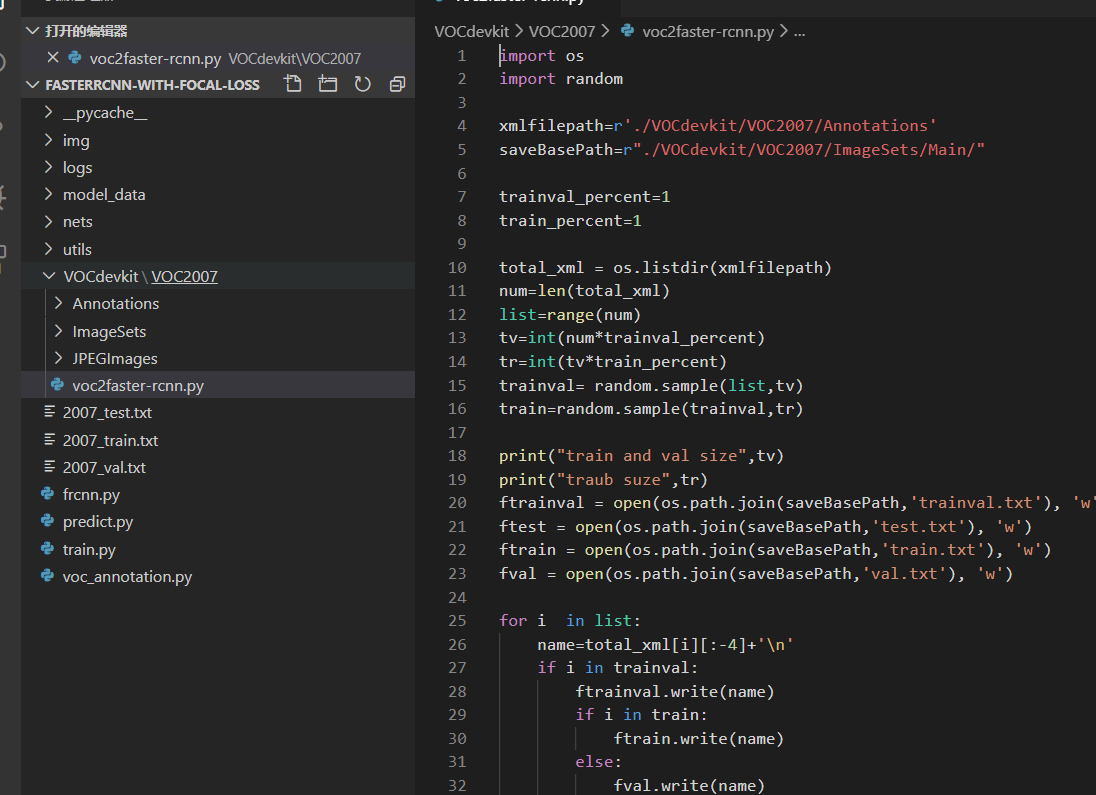Click the train_percent=1 line
Screen dimensions: 1096x795
point(570,220)
